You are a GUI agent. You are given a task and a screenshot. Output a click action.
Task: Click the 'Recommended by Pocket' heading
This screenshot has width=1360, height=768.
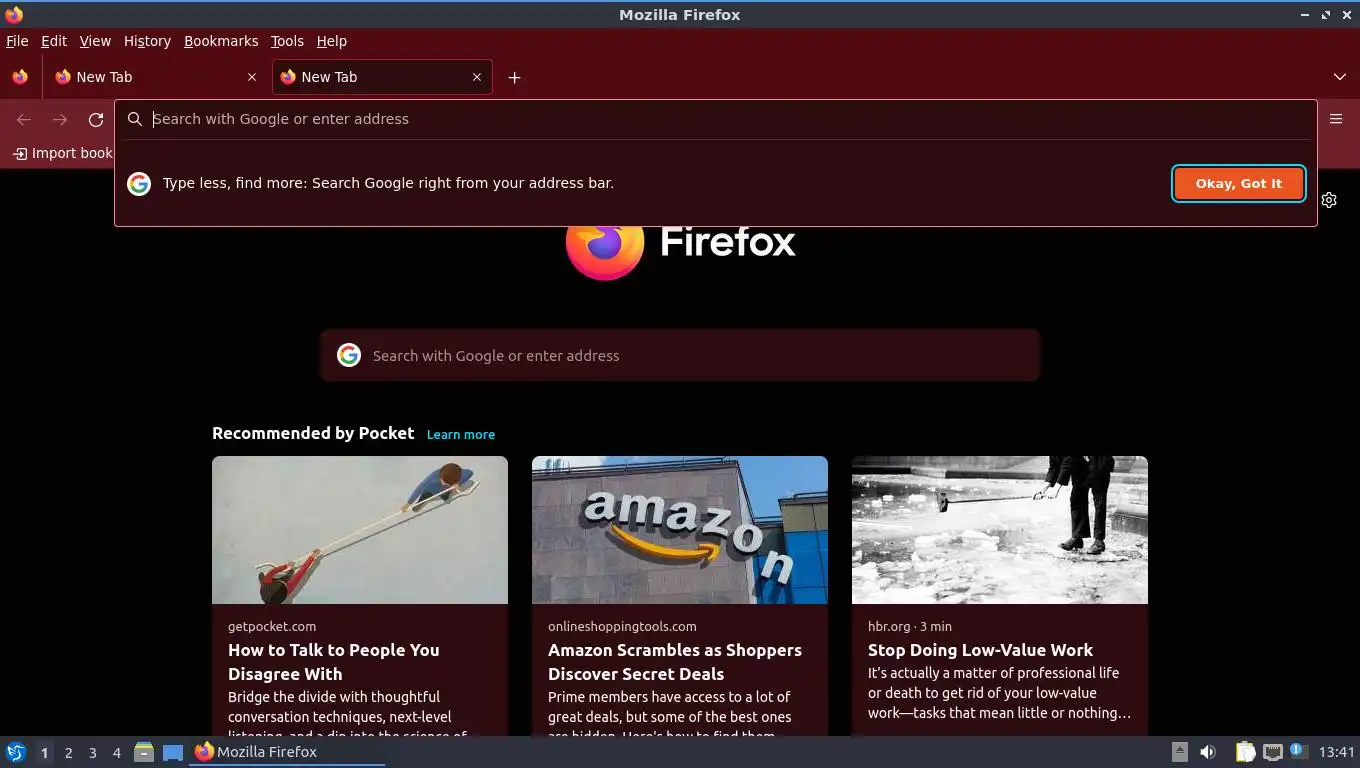click(313, 433)
